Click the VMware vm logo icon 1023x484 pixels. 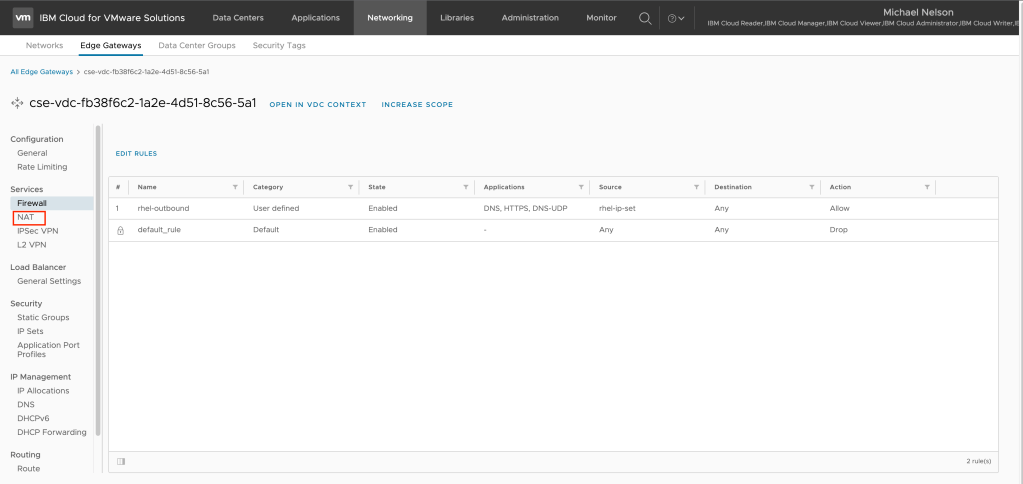[x=22, y=17]
